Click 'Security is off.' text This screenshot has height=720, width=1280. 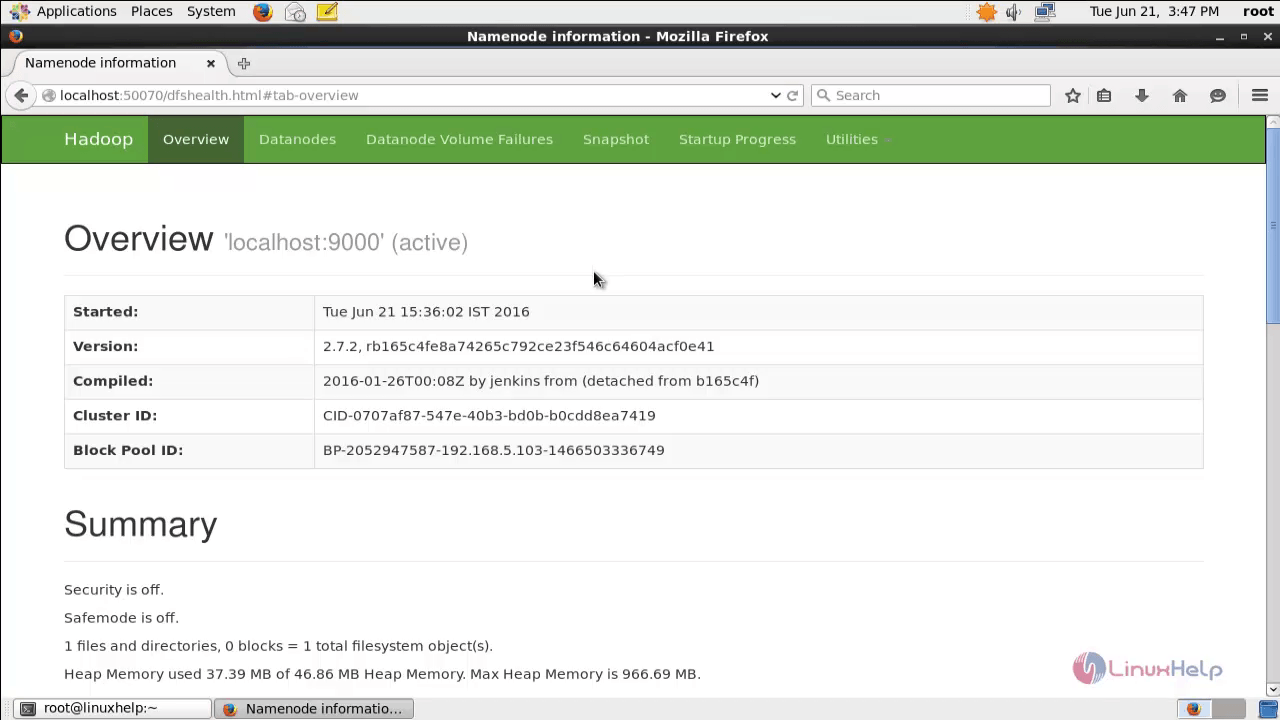(x=114, y=590)
